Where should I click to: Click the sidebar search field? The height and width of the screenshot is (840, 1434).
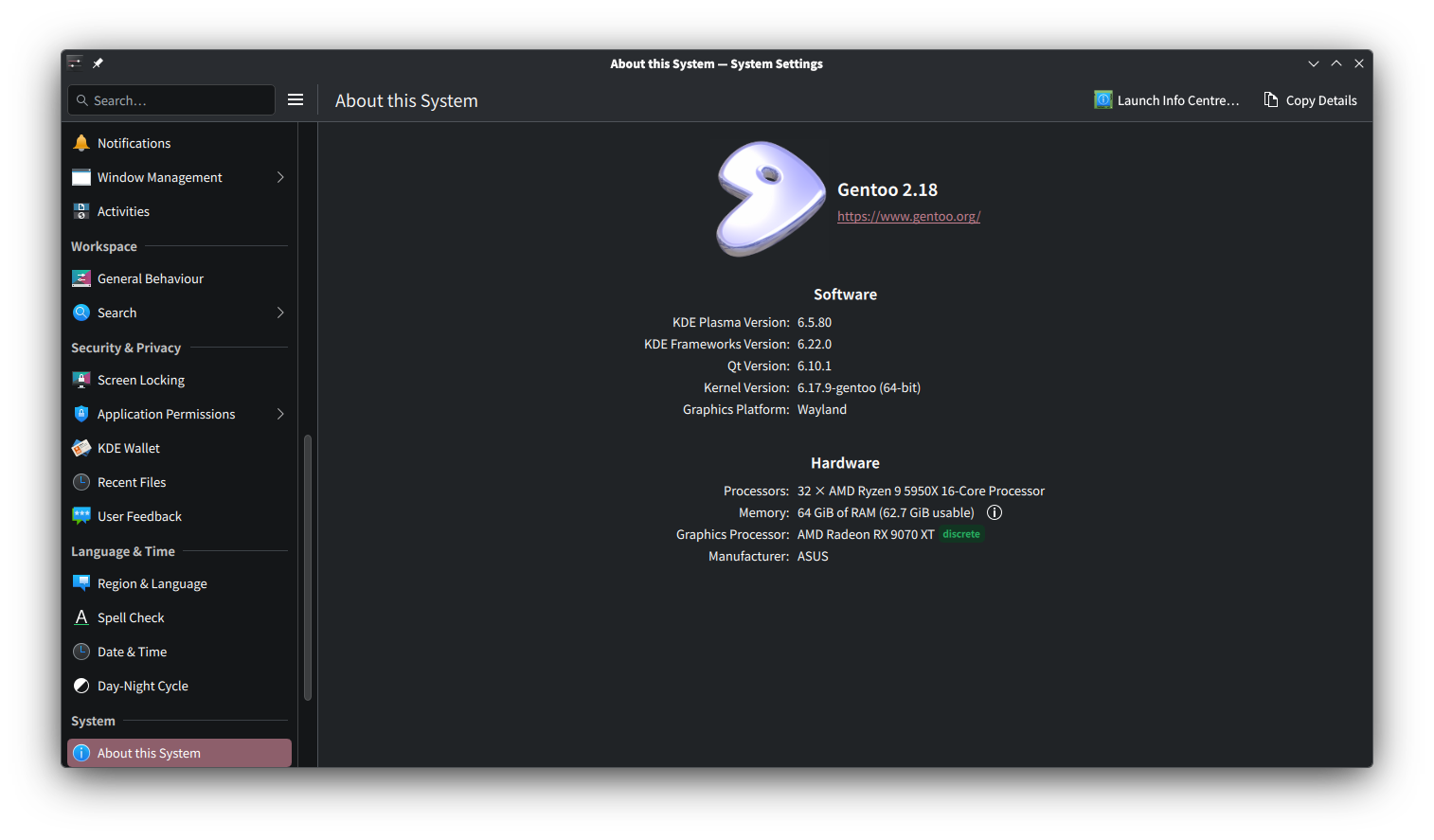pos(171,99)
